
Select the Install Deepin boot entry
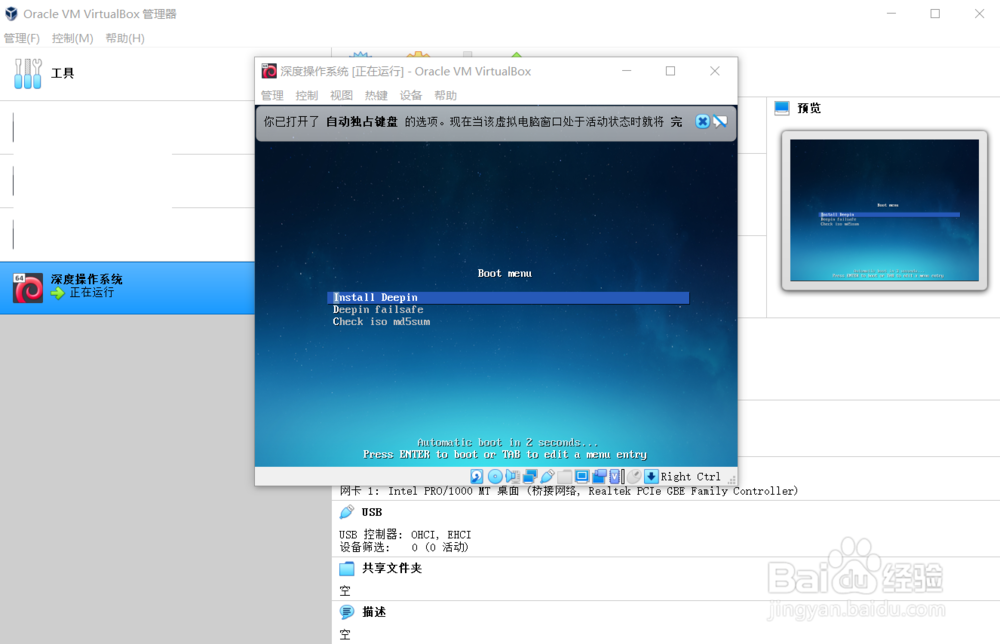tap(508, 297)
